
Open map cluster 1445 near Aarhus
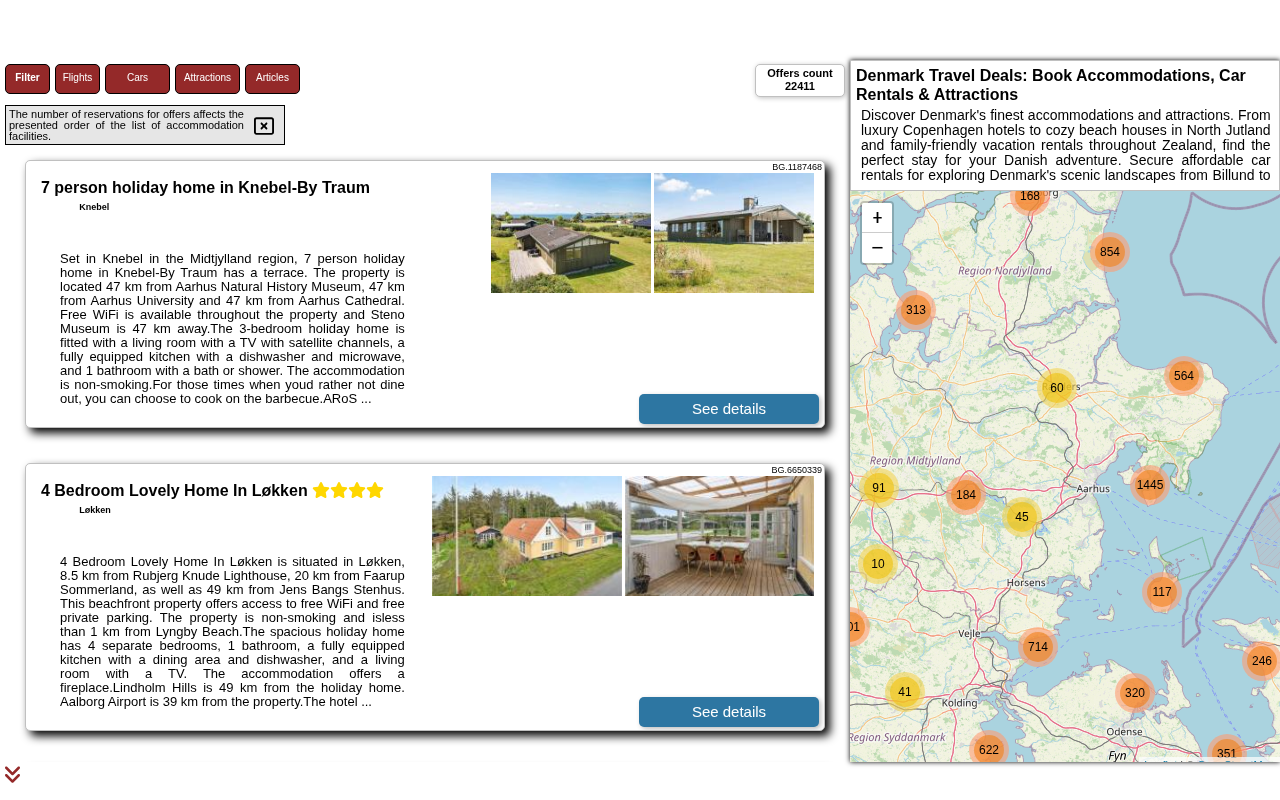1150,485
